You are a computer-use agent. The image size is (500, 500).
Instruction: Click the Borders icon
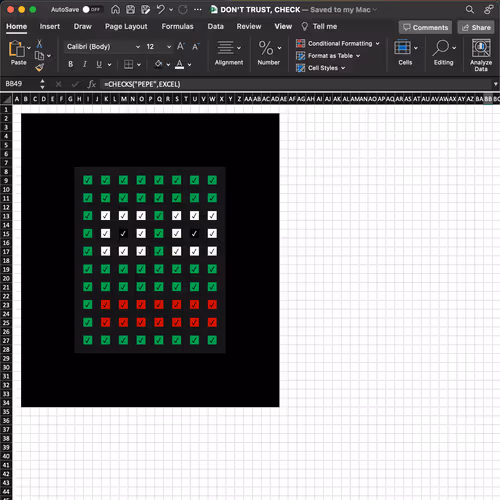point(128,64)
